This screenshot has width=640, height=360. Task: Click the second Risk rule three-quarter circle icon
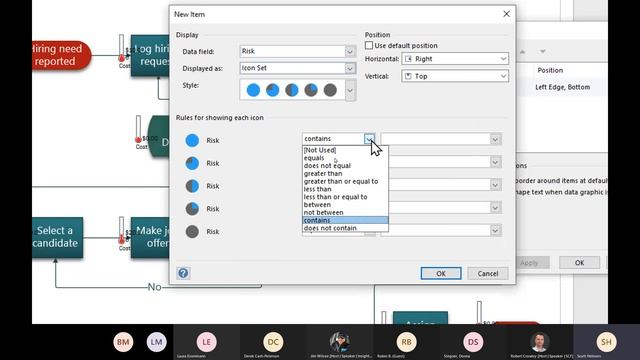[x=192, y=163]
